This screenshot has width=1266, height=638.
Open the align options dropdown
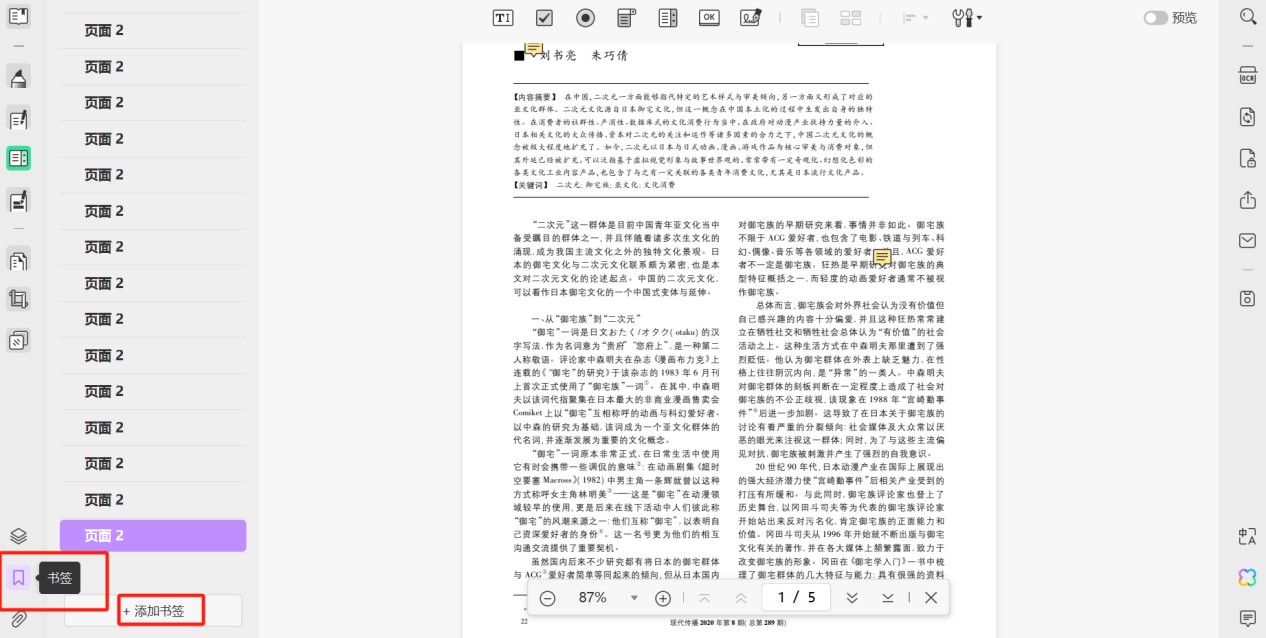pos(916,17)
